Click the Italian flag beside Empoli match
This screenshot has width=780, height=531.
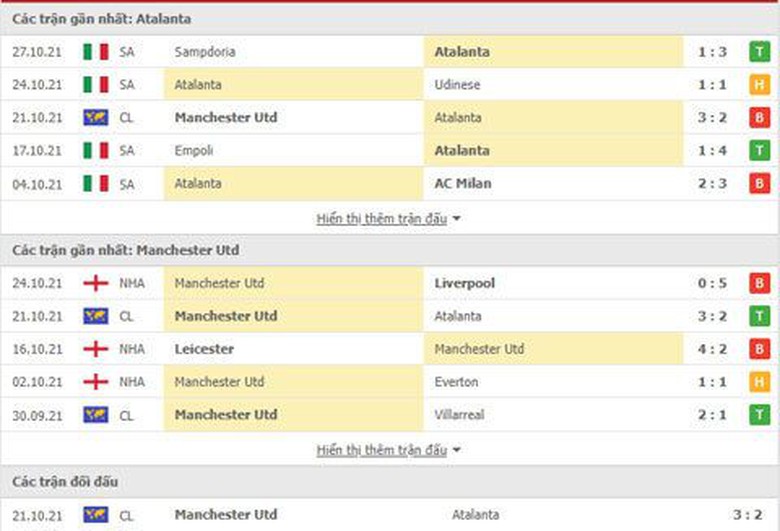(96, 151)
